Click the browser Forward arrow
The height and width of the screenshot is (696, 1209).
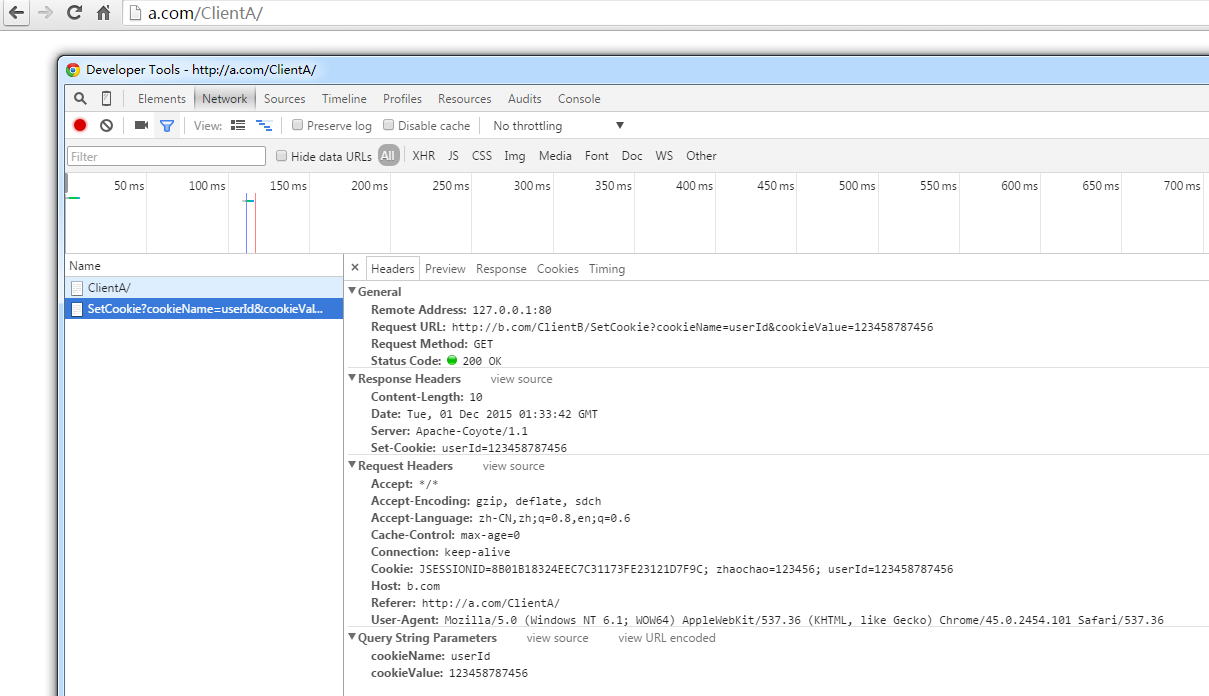tap(45, 13)
